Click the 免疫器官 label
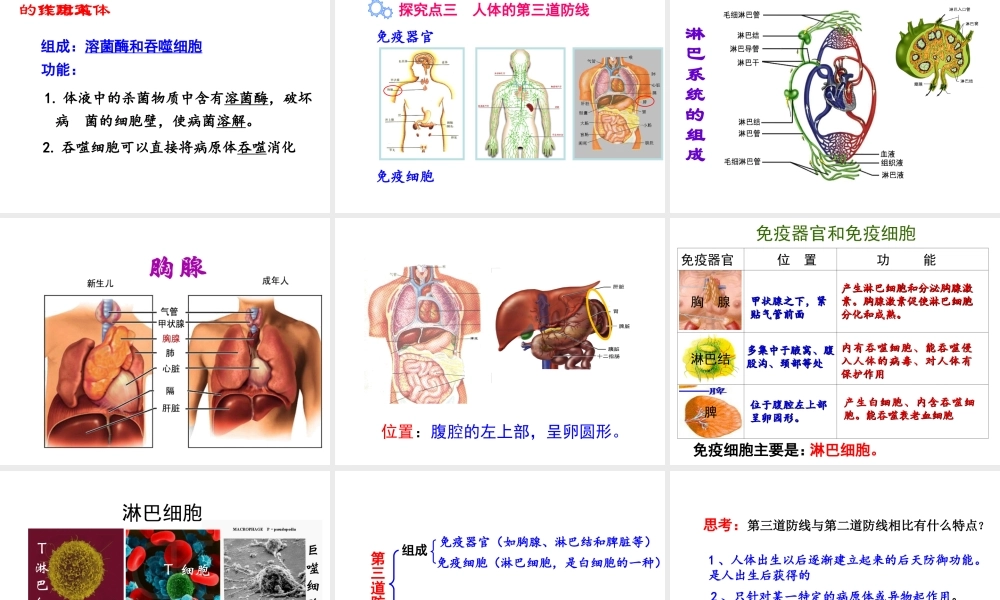Image resolution: width=1000 pixels, height=600 pixels. (404, 37)
